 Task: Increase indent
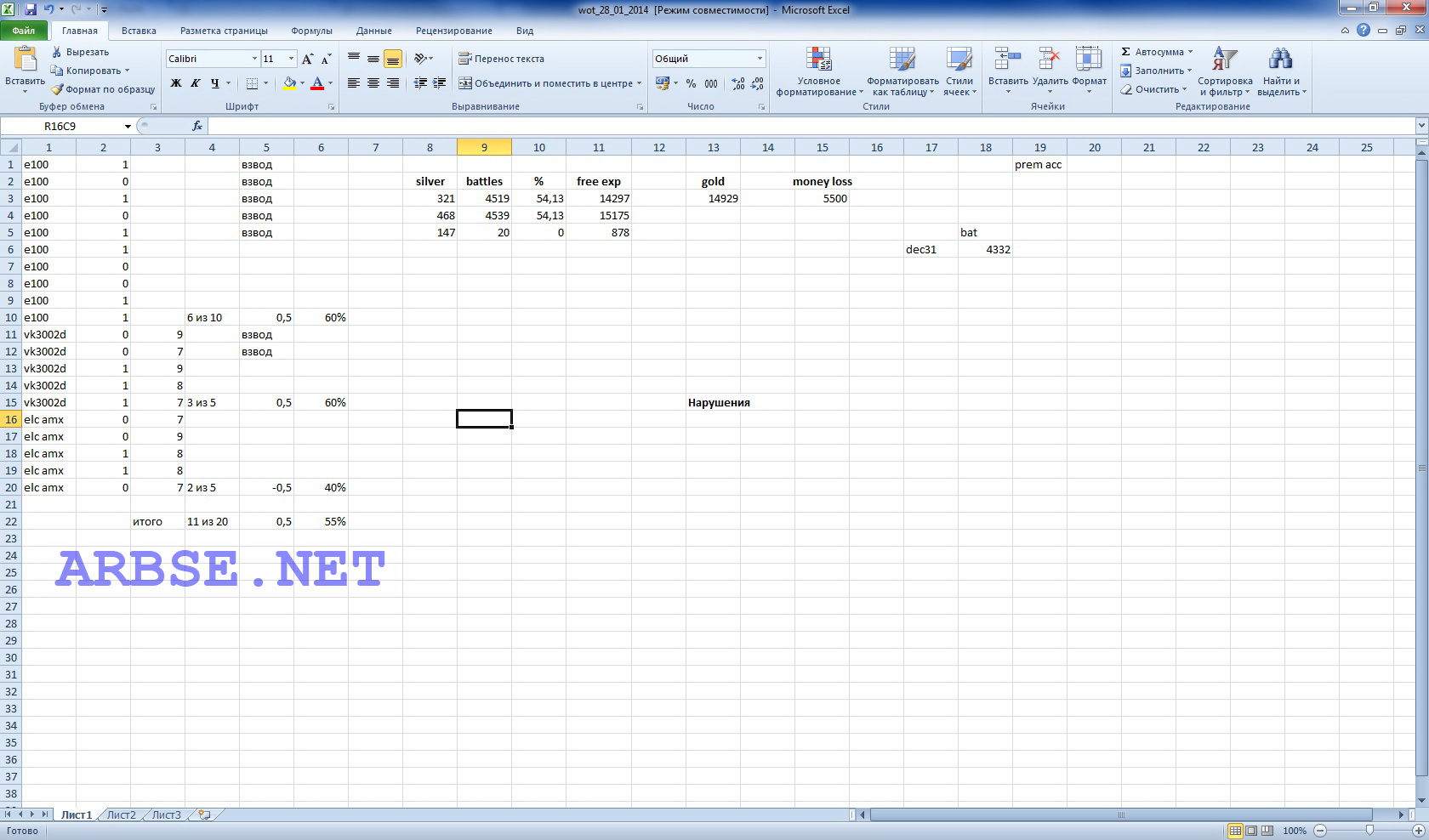point(440,83)
